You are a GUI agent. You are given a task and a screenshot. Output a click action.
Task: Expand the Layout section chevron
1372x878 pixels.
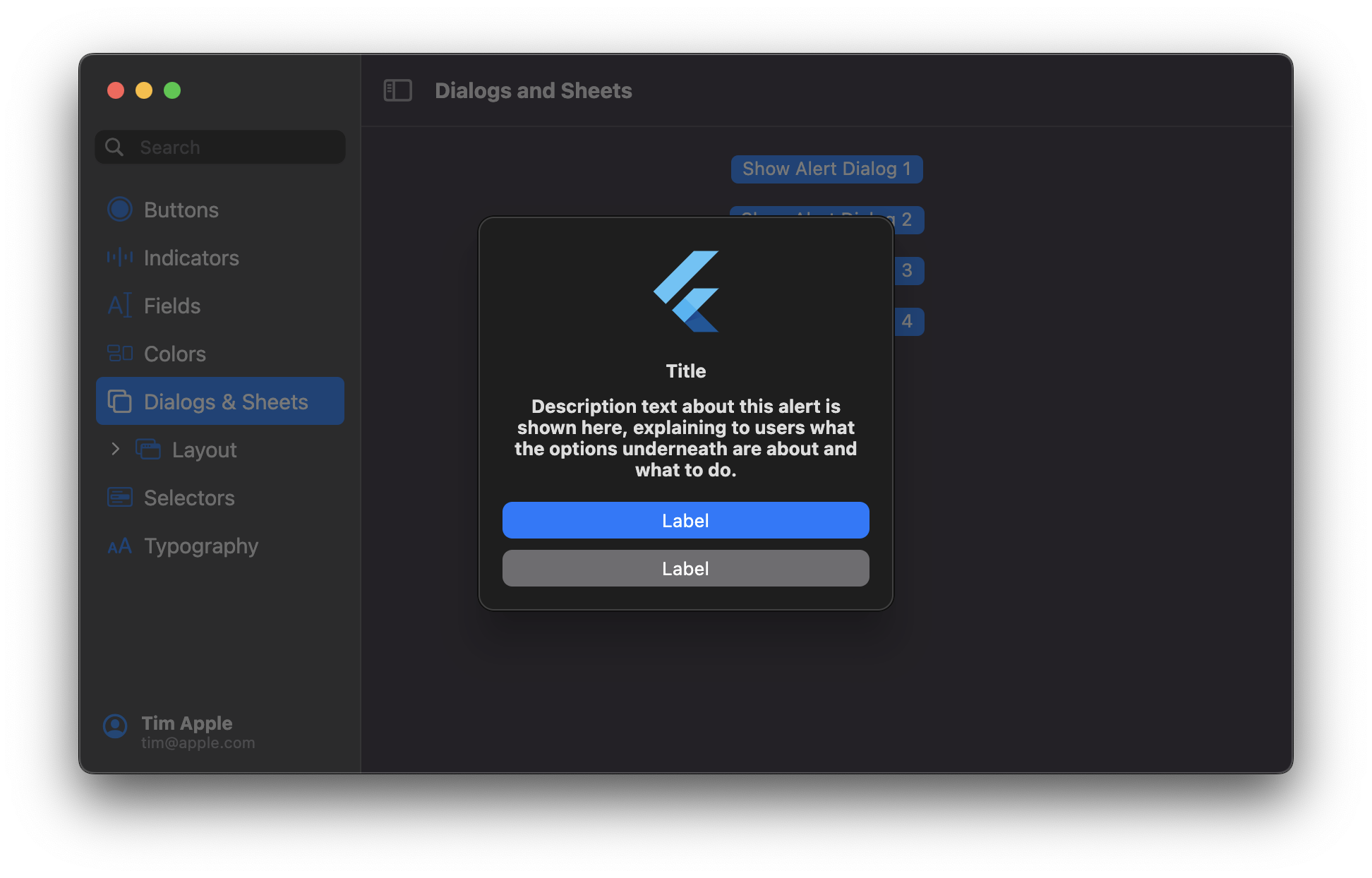(116, 449)
